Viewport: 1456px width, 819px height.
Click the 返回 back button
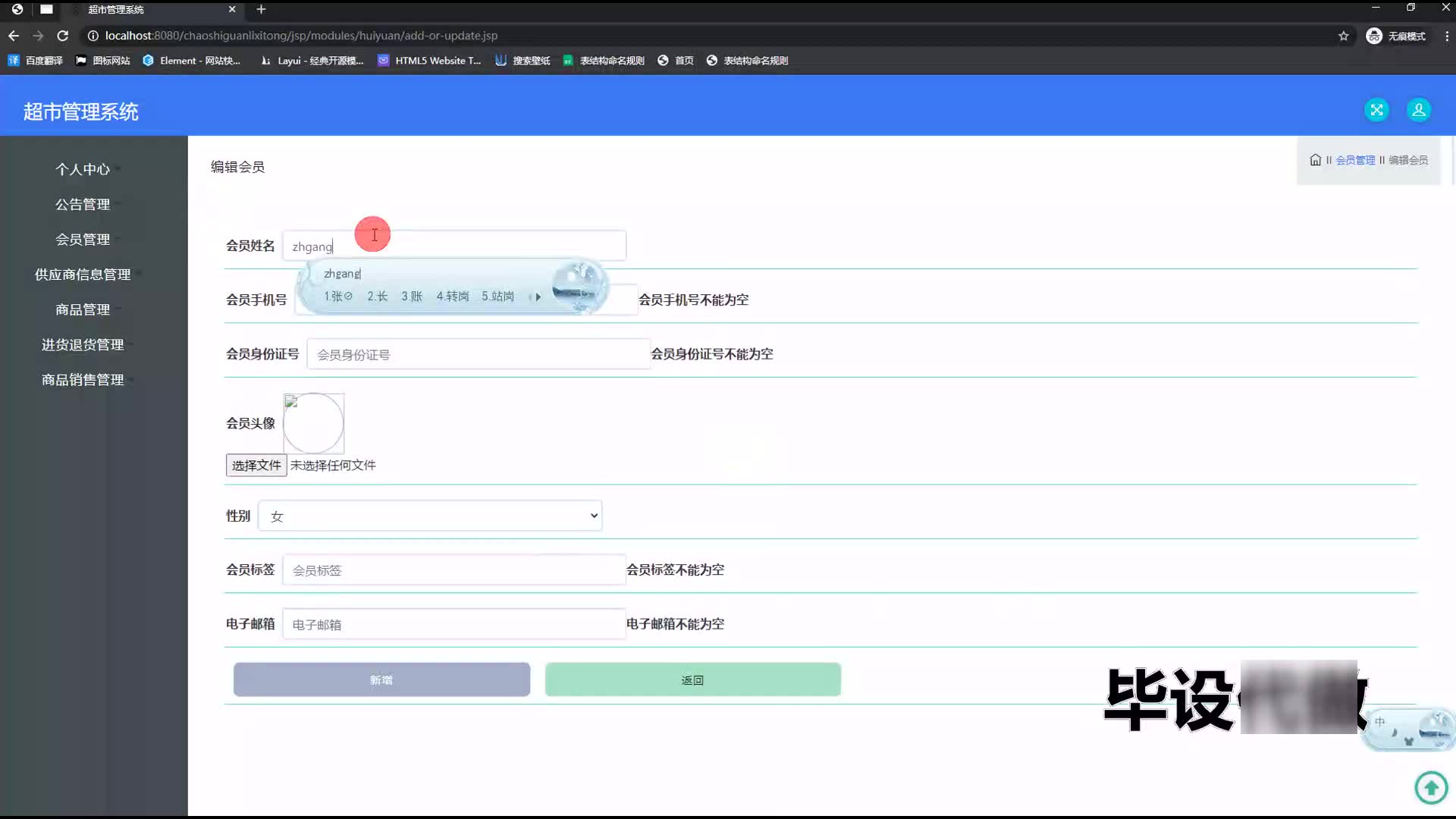(692, 679)
